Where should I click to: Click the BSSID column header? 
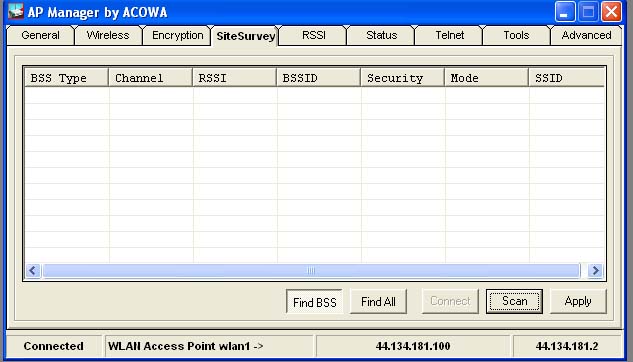click(x=319, y=77)
